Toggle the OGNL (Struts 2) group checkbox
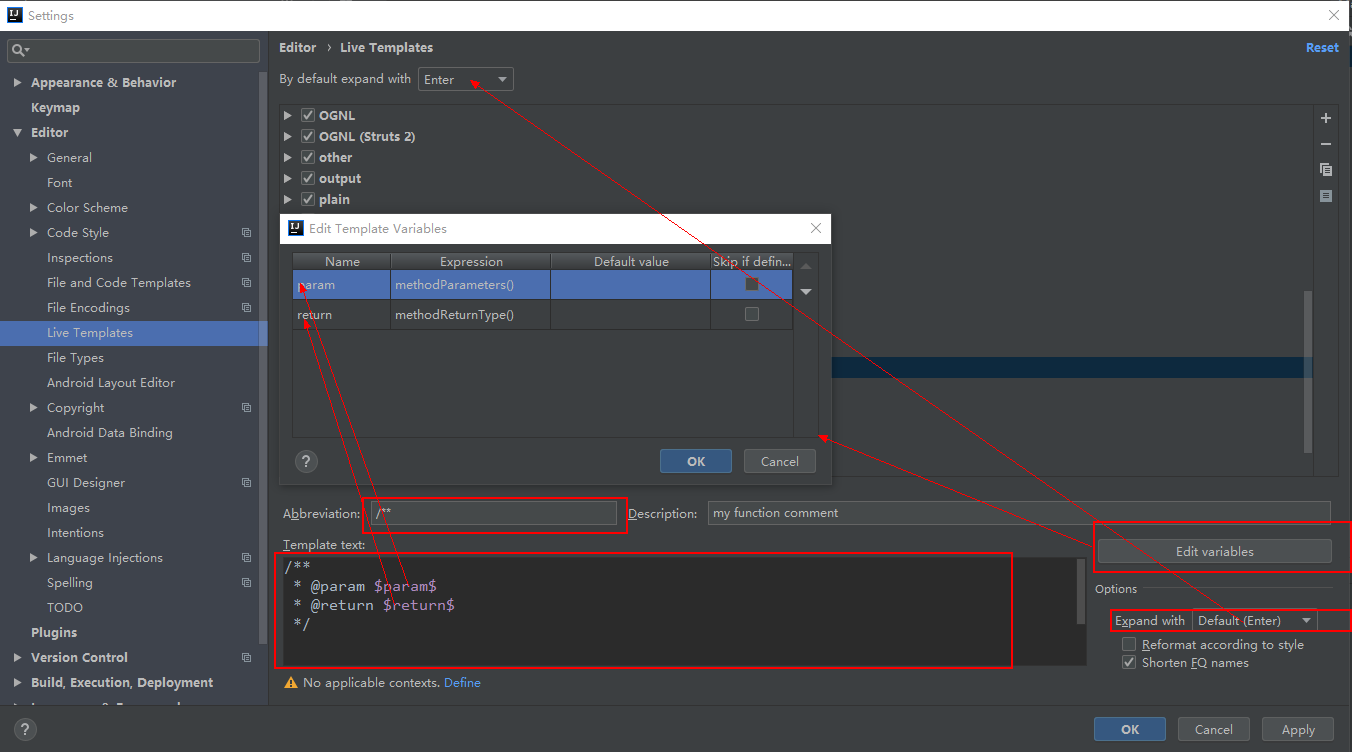The width and height of the screenshot is (1352, 752). 308,136
